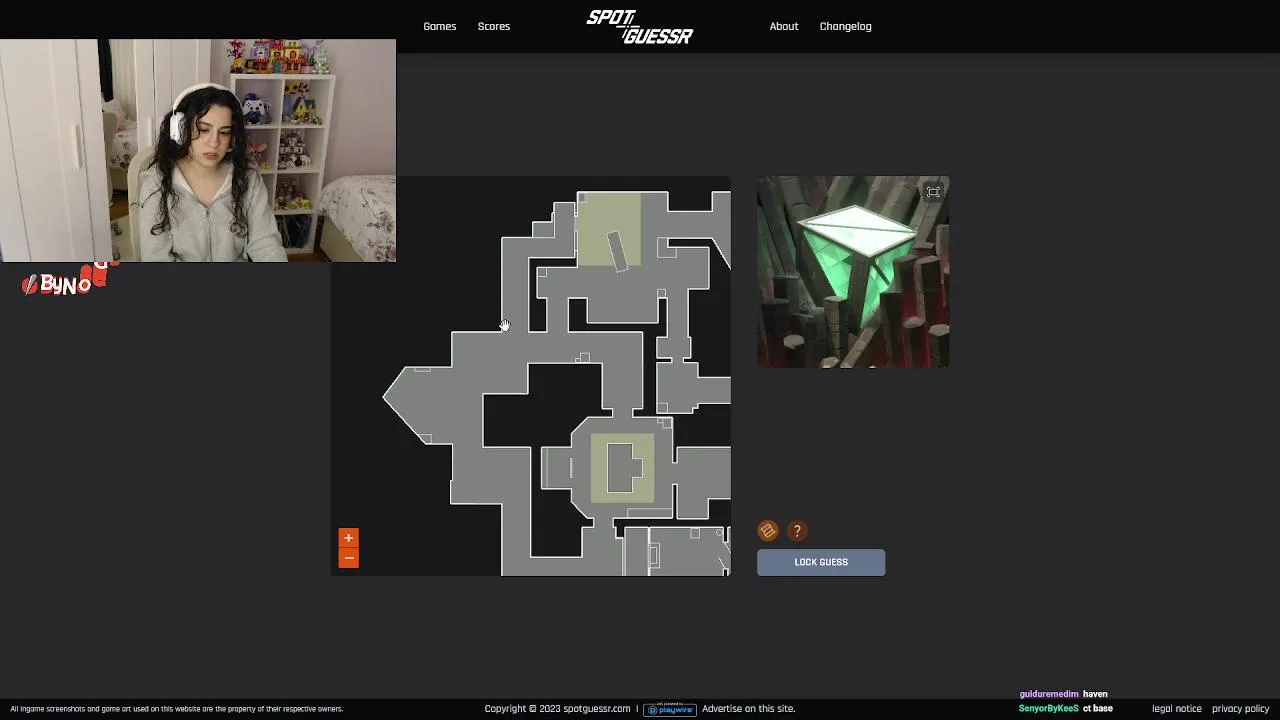Click the chat message 'ct base'
Screen dimensions: 1280x720
1098,708
